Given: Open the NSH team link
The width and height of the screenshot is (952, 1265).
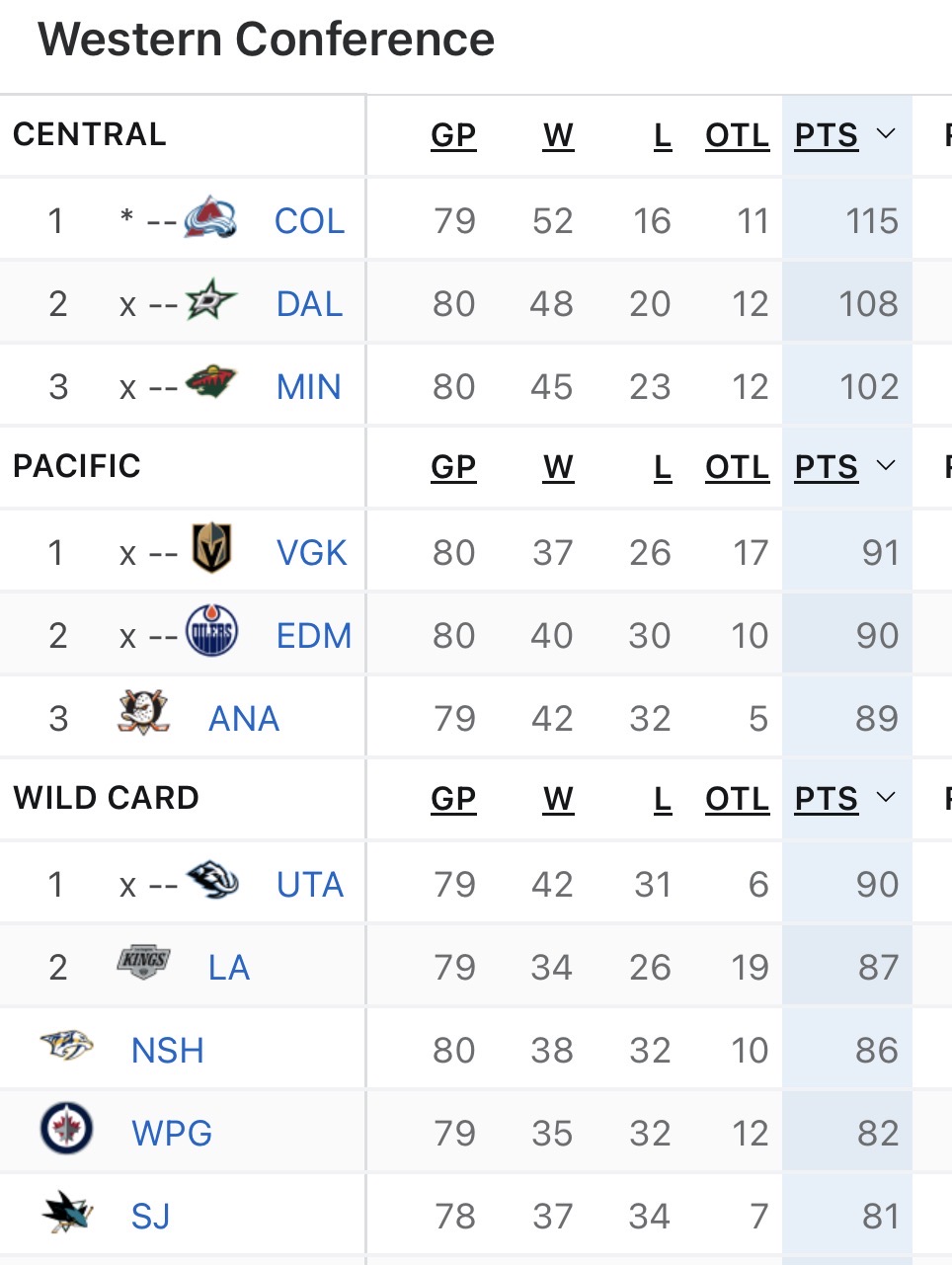Looking at the screenshot, I should click(x=168, y=1051).
